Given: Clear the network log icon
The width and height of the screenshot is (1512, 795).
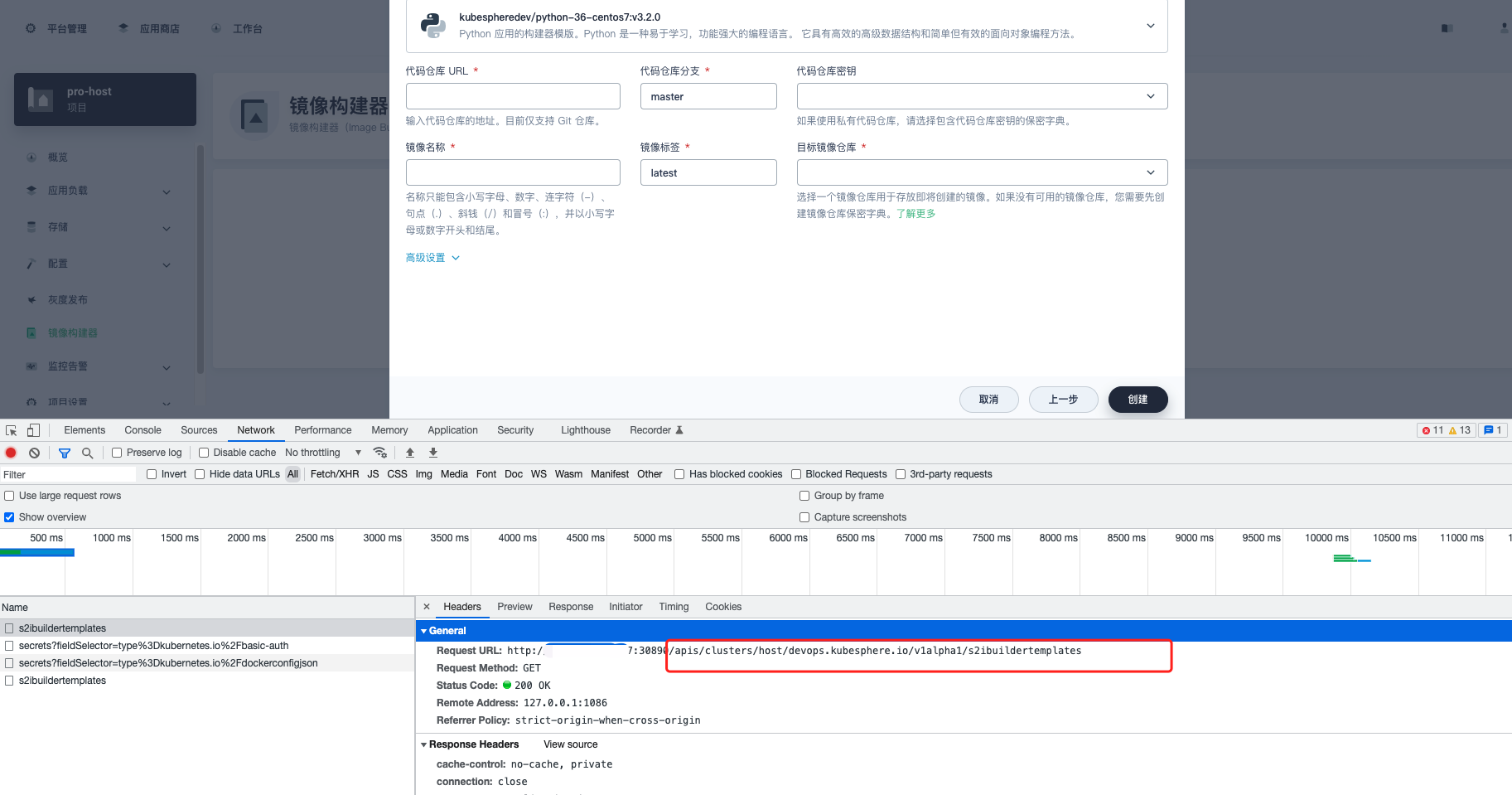Looking at the screenshot, I should pos(34,453).
